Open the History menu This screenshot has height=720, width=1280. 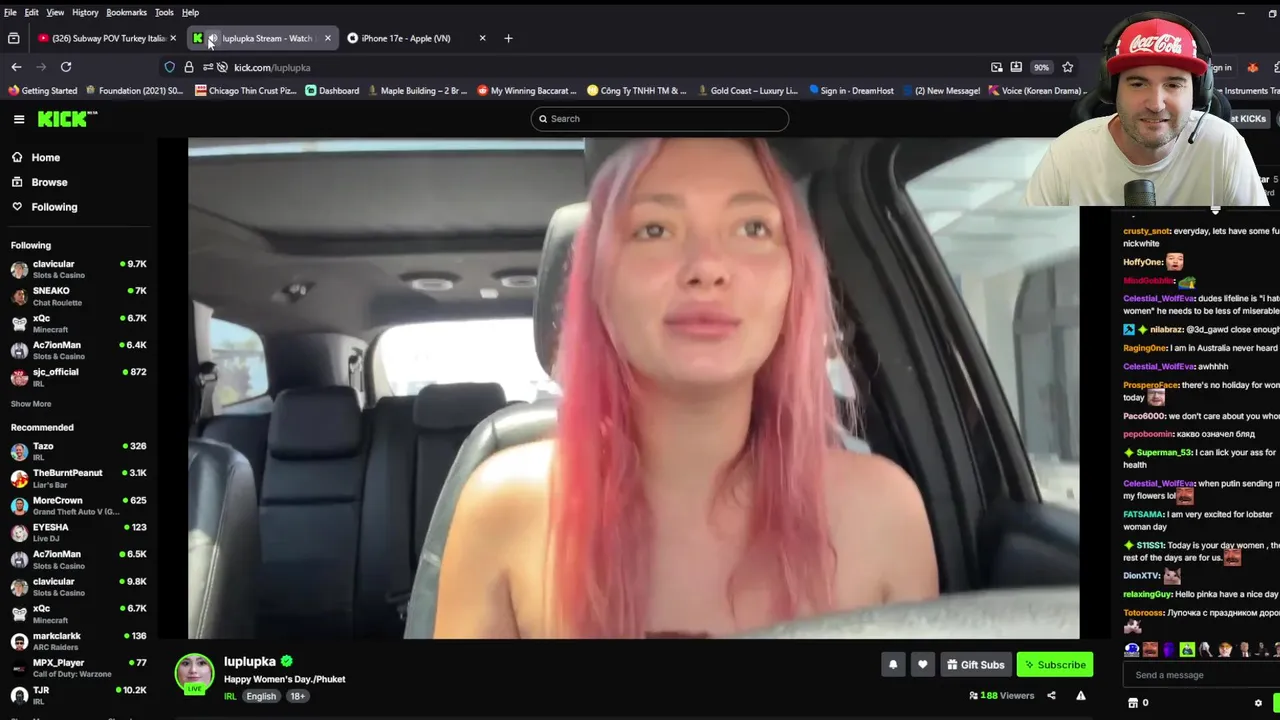(85, 12)
